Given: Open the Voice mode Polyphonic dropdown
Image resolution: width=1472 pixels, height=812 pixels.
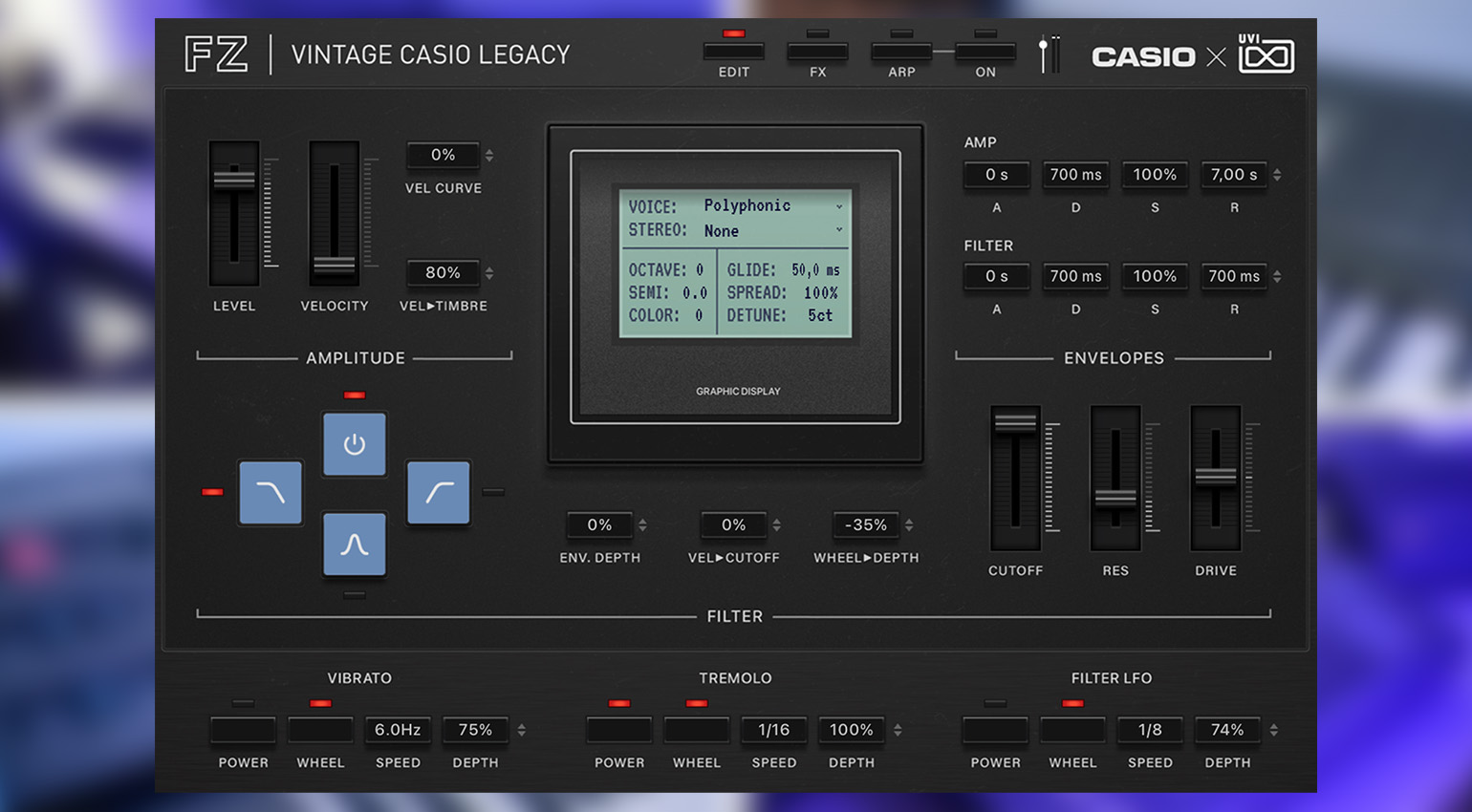Looking at the screenshot, I should (772, 205).
